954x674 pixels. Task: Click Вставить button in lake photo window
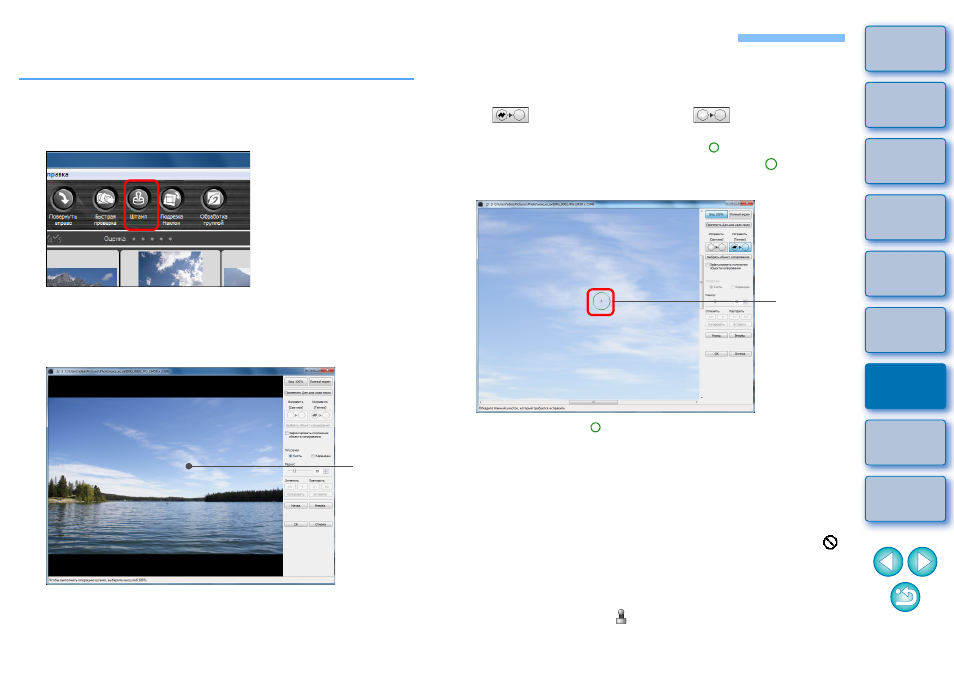tap(321, 495)
